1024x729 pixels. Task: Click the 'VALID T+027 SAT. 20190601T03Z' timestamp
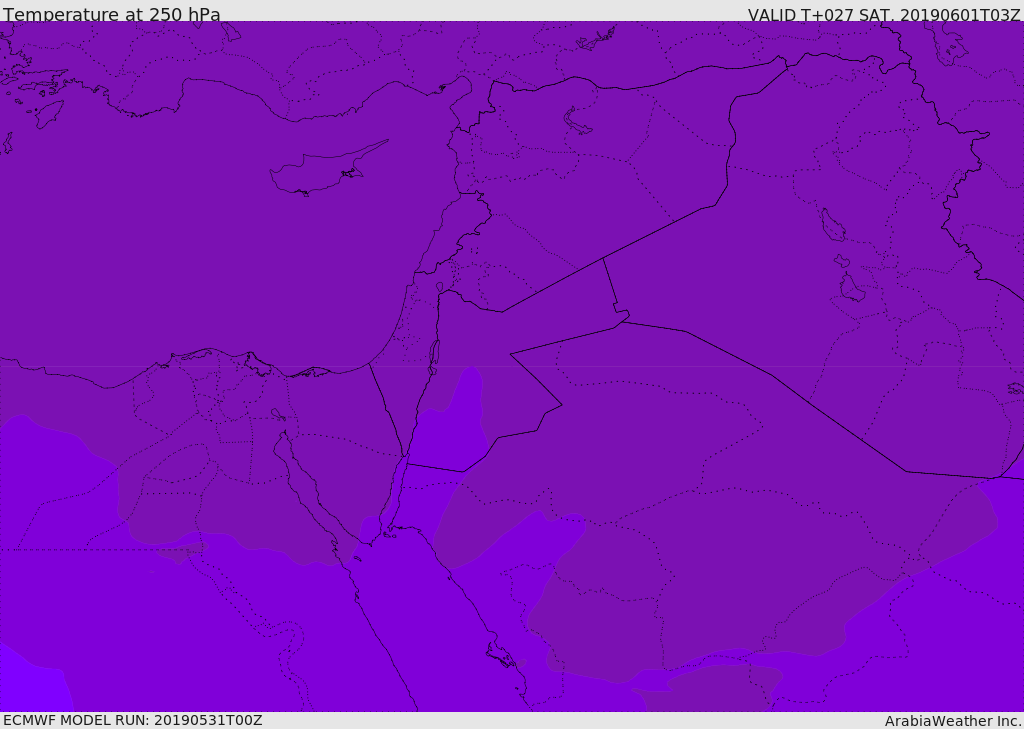(884, 15)
